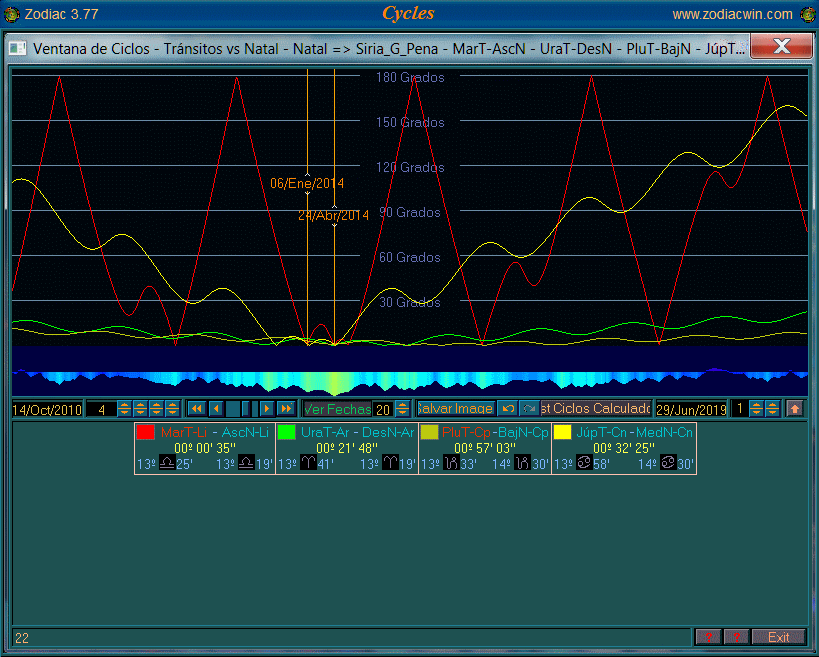This screenshot has height=657, width=819.
Task: Select the MarT-Li - AscN-Li legend label
Action: point(215,432)
